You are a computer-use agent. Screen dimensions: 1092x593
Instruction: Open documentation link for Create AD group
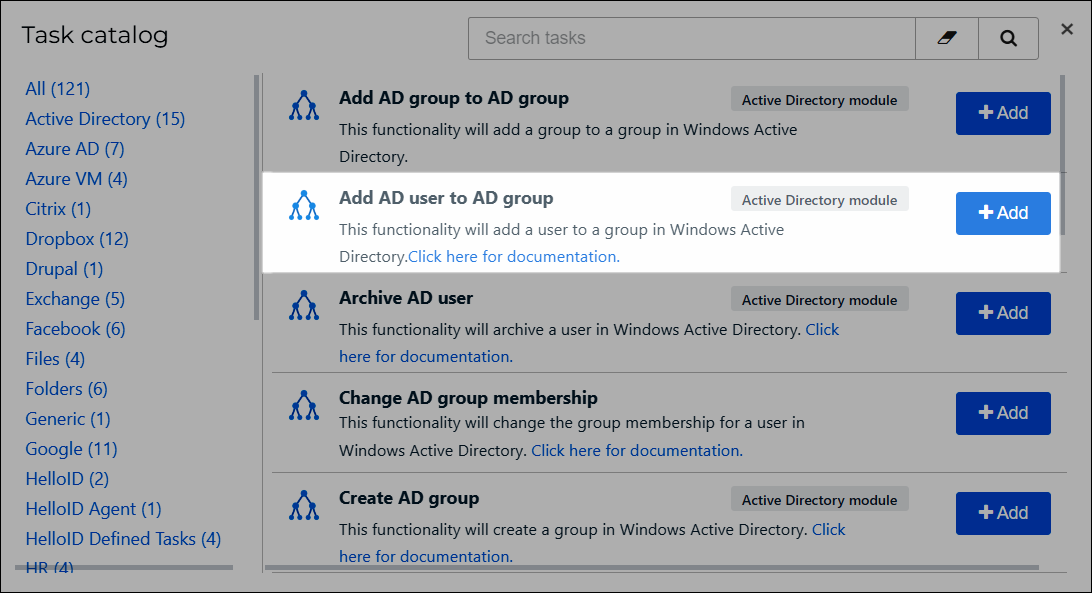(426, 556)
